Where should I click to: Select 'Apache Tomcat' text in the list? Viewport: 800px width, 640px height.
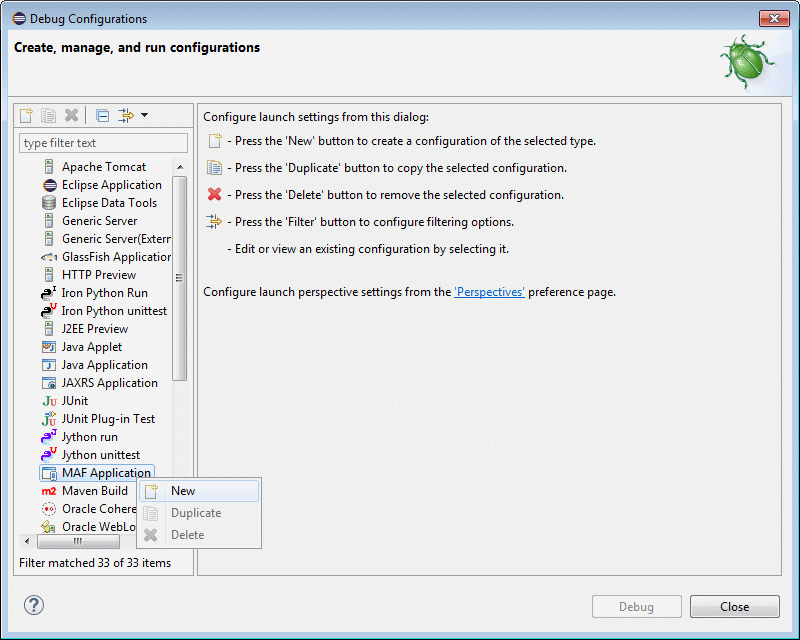(x=104, y=167)
